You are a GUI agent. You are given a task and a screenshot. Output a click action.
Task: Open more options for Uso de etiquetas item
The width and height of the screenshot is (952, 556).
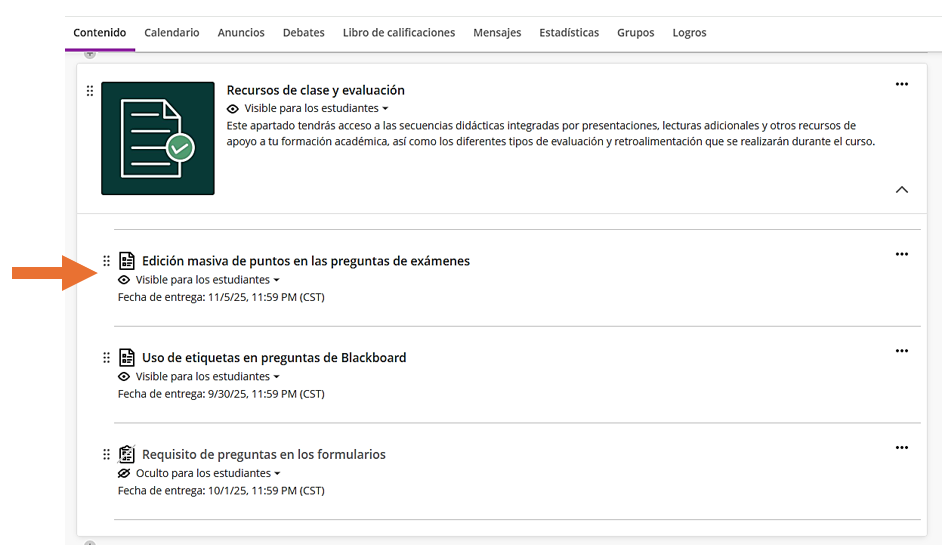coord(901,351)
